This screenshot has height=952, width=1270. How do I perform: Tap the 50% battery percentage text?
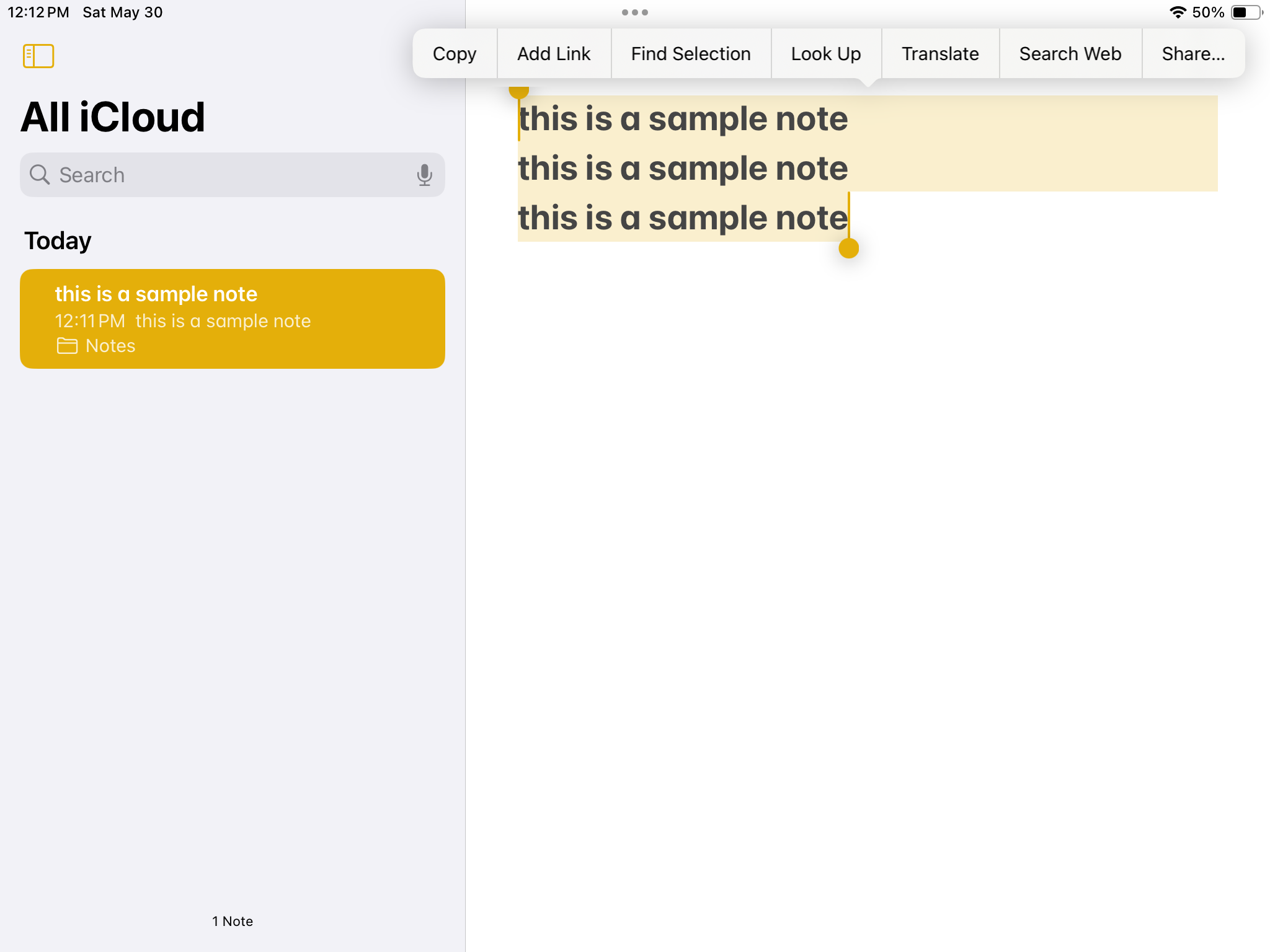(1208, 12)
